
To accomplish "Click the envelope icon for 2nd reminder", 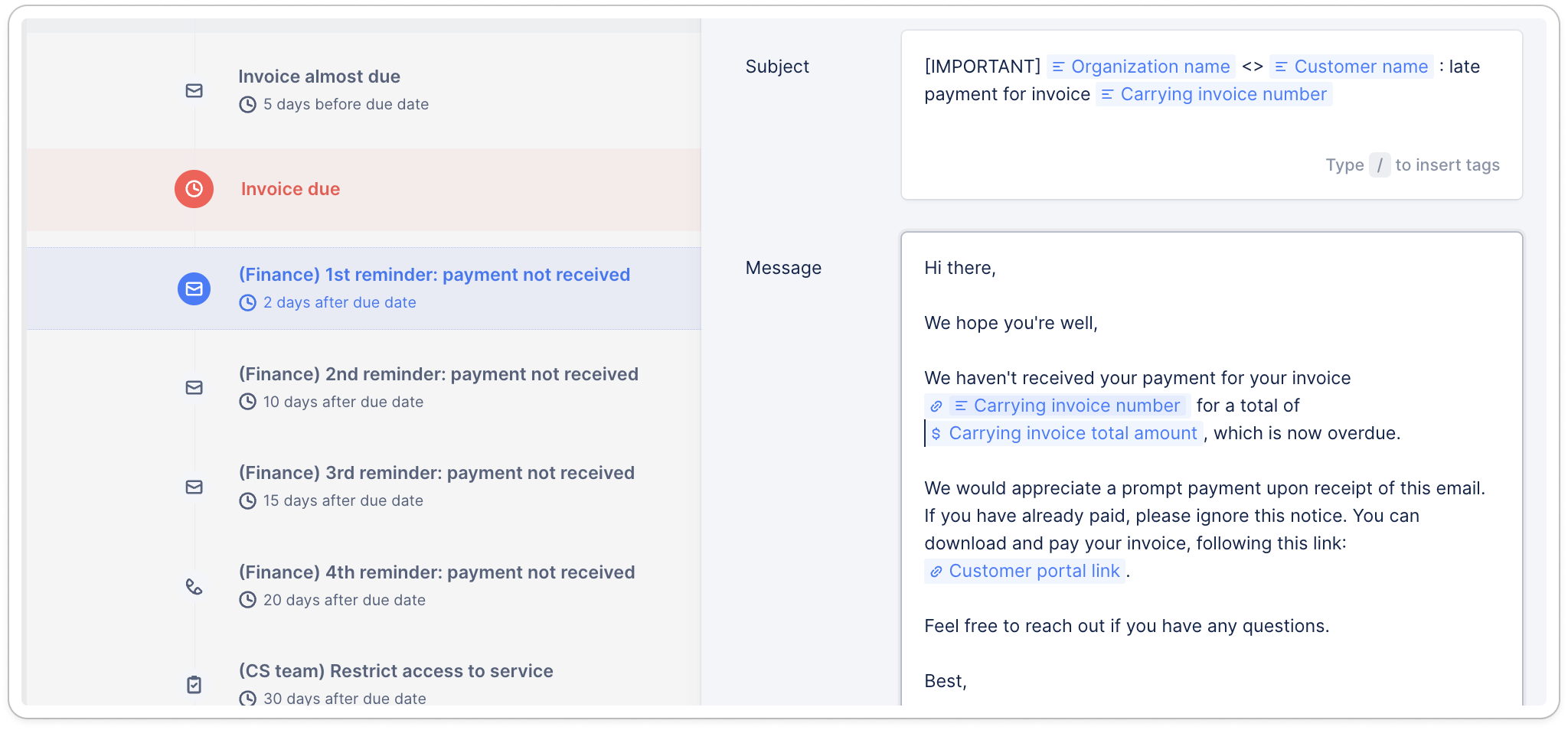I will tap(194, 388).
